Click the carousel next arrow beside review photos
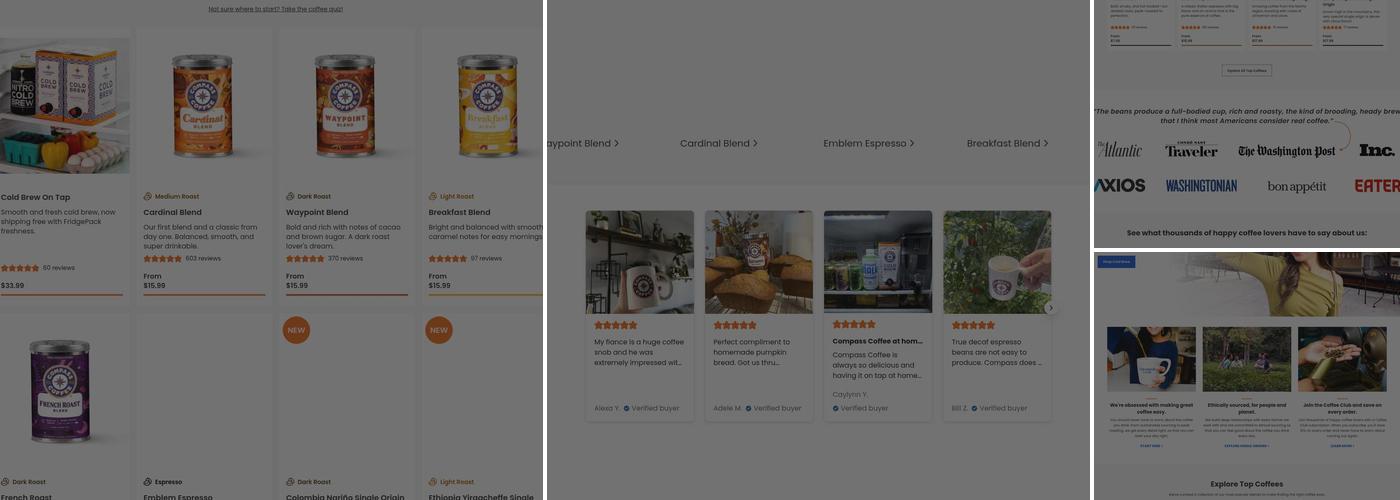 [1050, 308]
